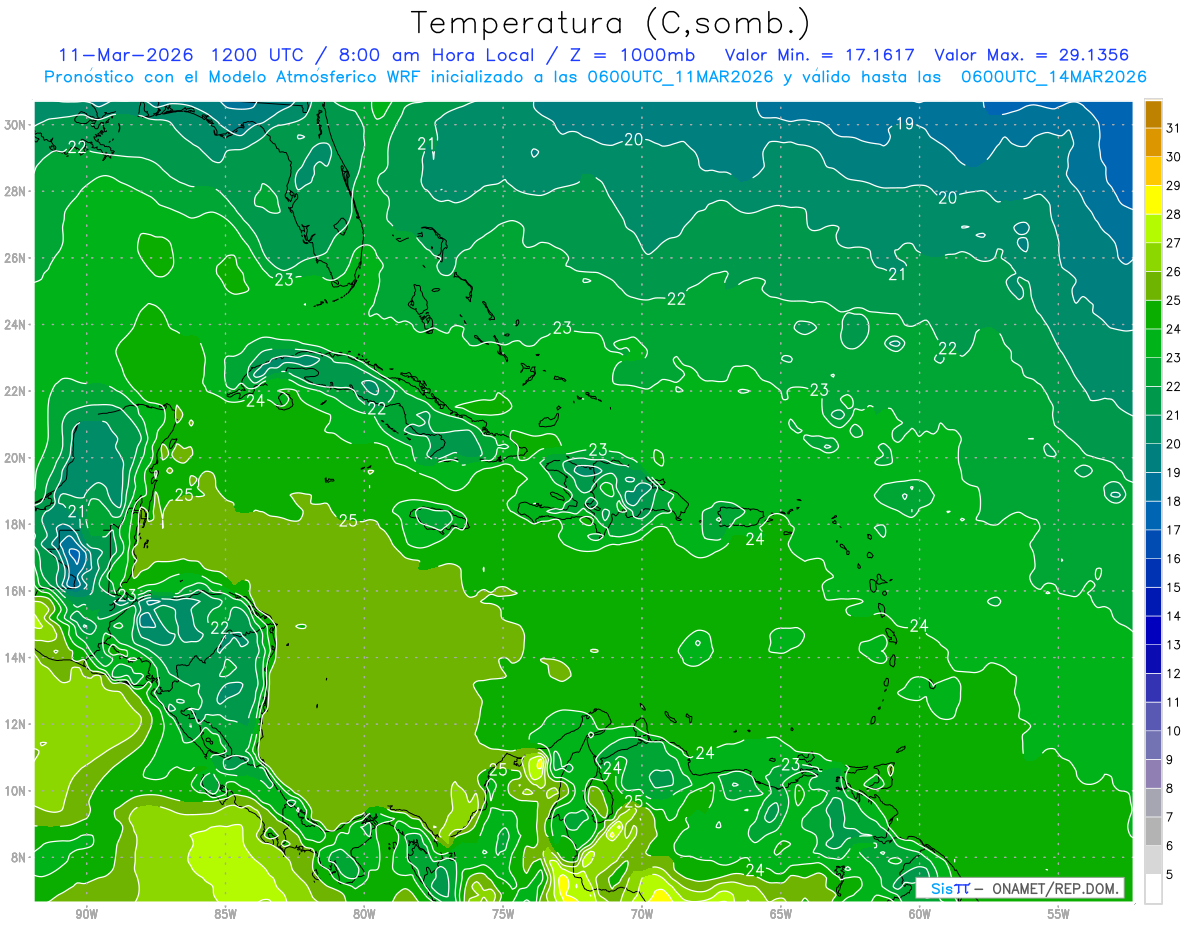Pick the yellow swatch between 28 and 29
Viewport: 1200px width, 927px height.
pos(1153,200)
